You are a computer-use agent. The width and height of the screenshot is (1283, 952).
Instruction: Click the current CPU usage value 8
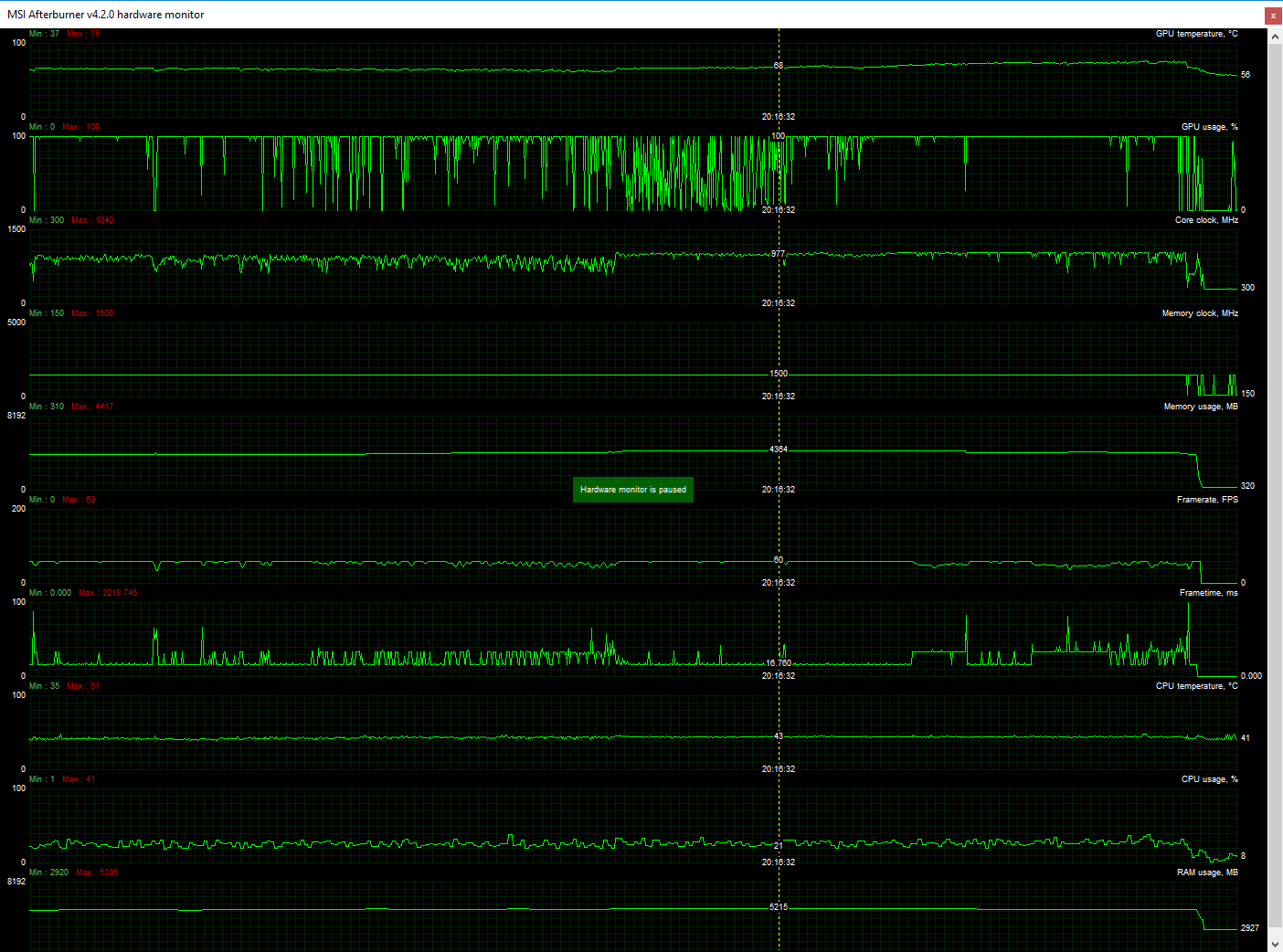point(1243,856)
